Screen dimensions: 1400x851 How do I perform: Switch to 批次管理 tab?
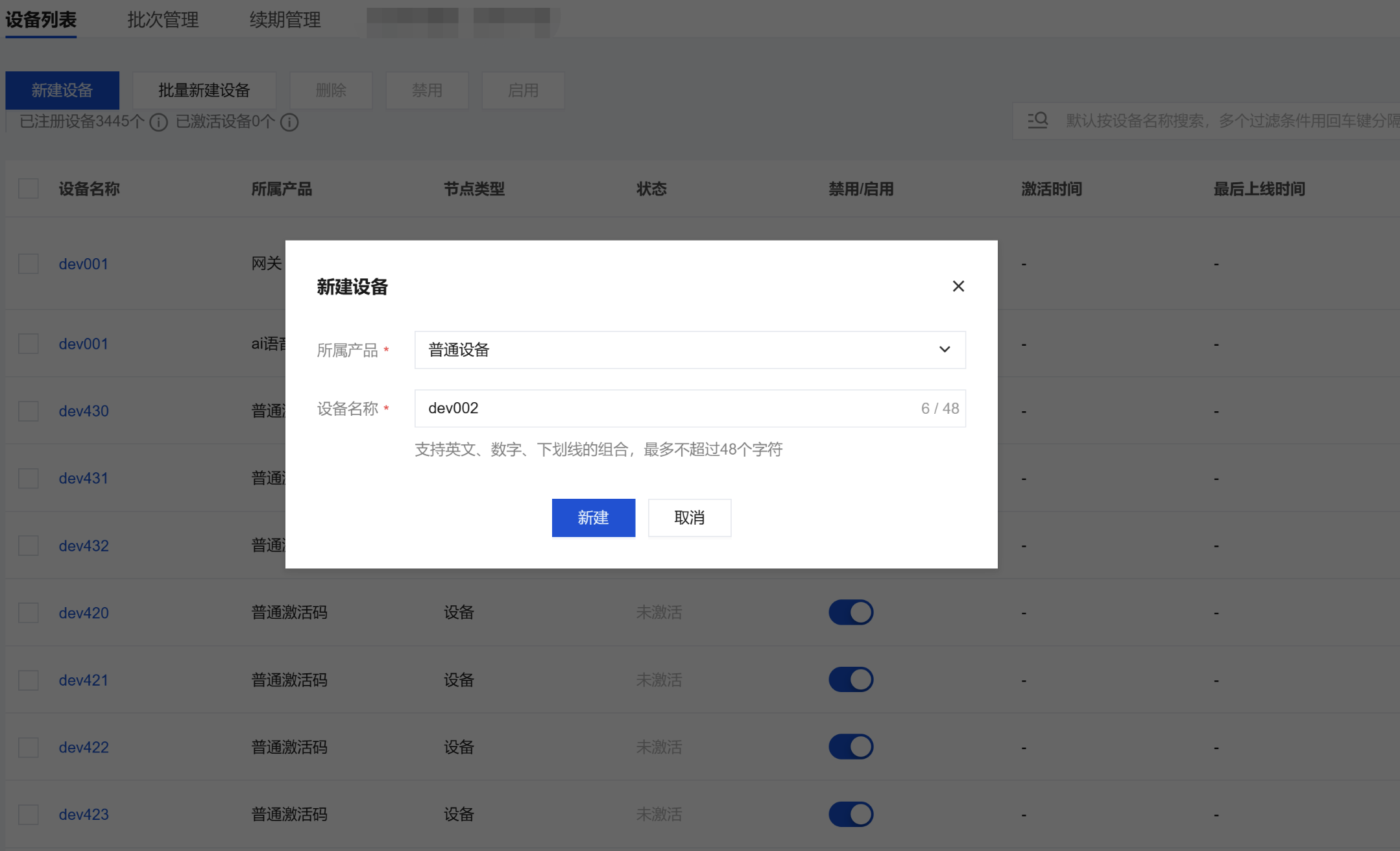point(163,19)
